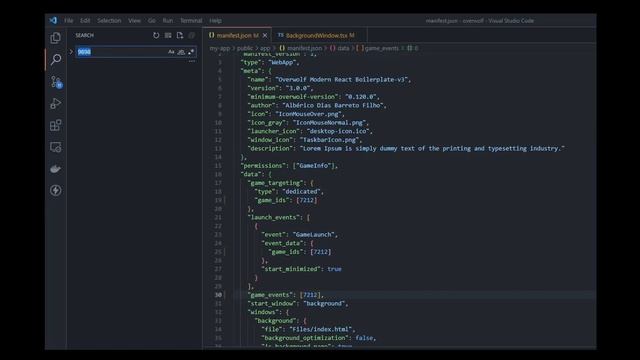Open the Terminal menu

(x=191, y=20)
